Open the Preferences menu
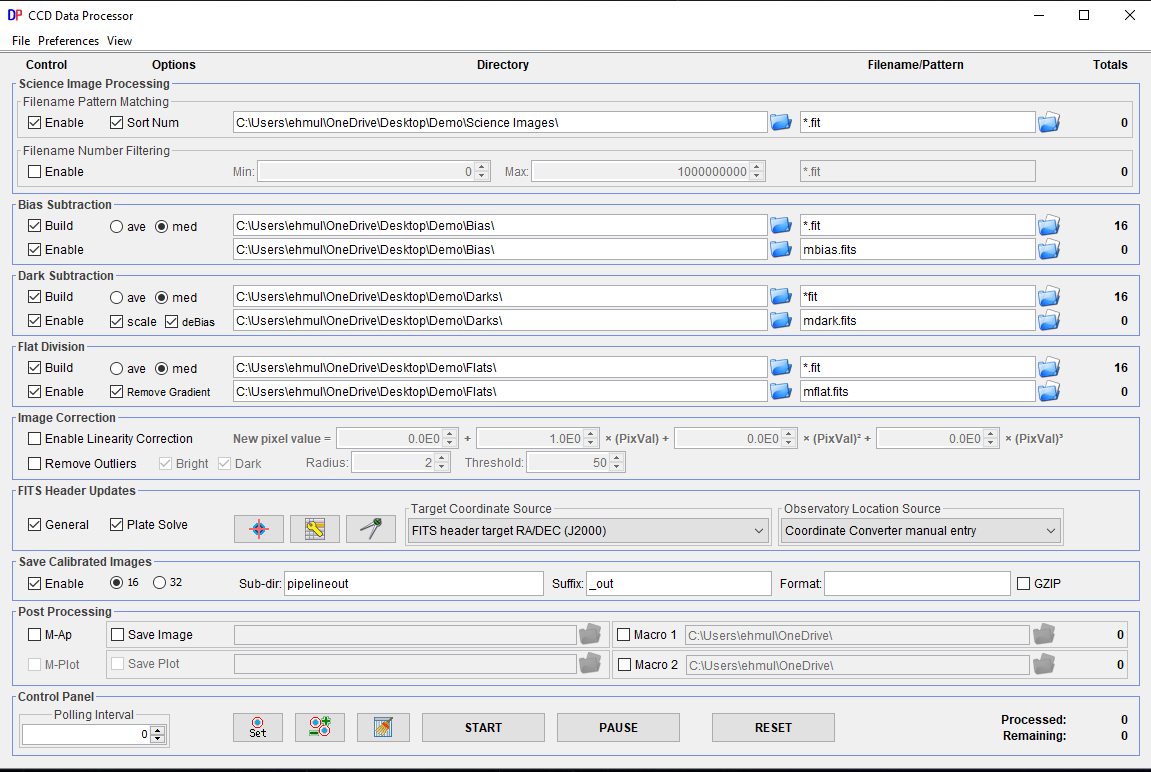 [68, 41]
